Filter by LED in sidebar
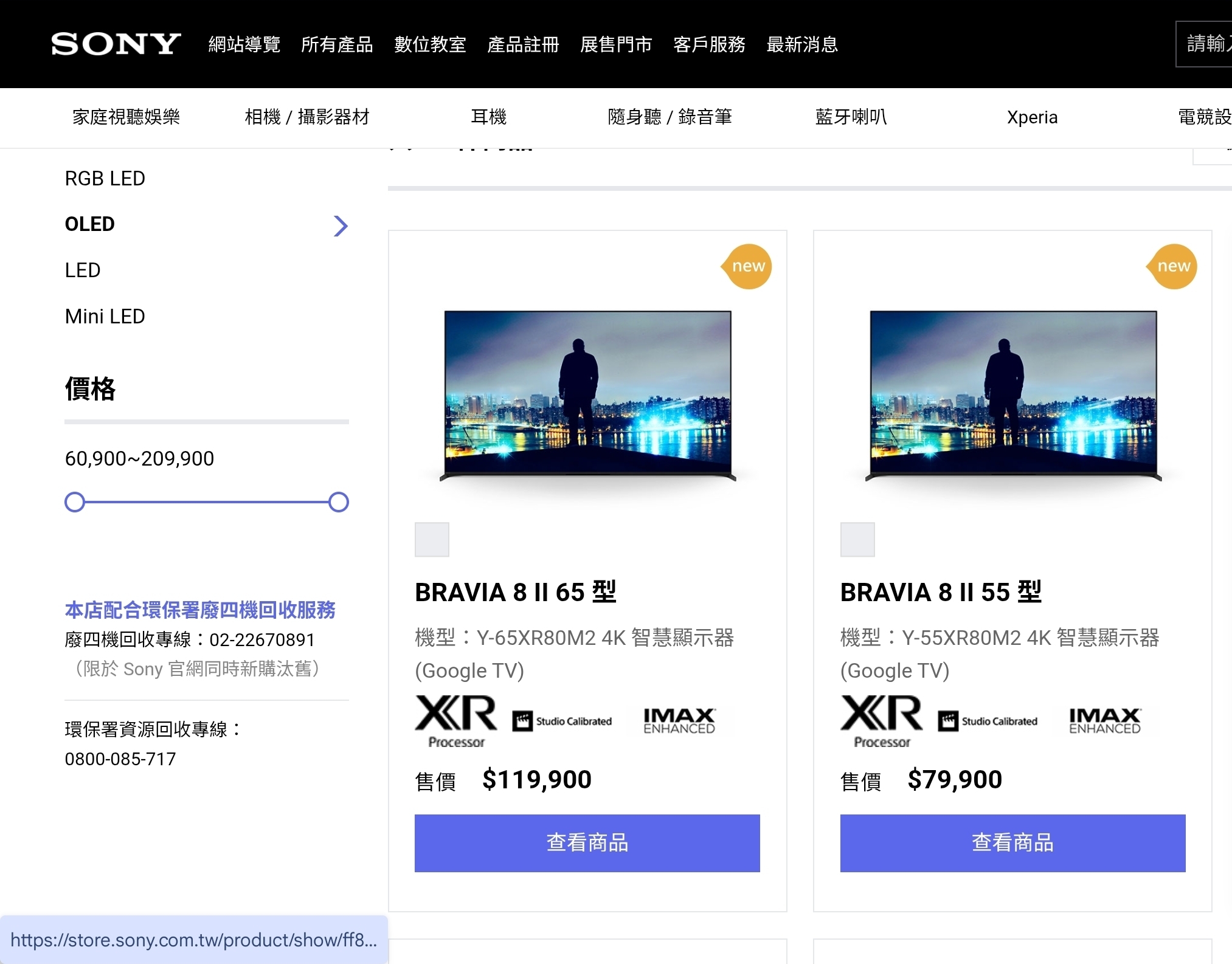 tap(83, 270)
